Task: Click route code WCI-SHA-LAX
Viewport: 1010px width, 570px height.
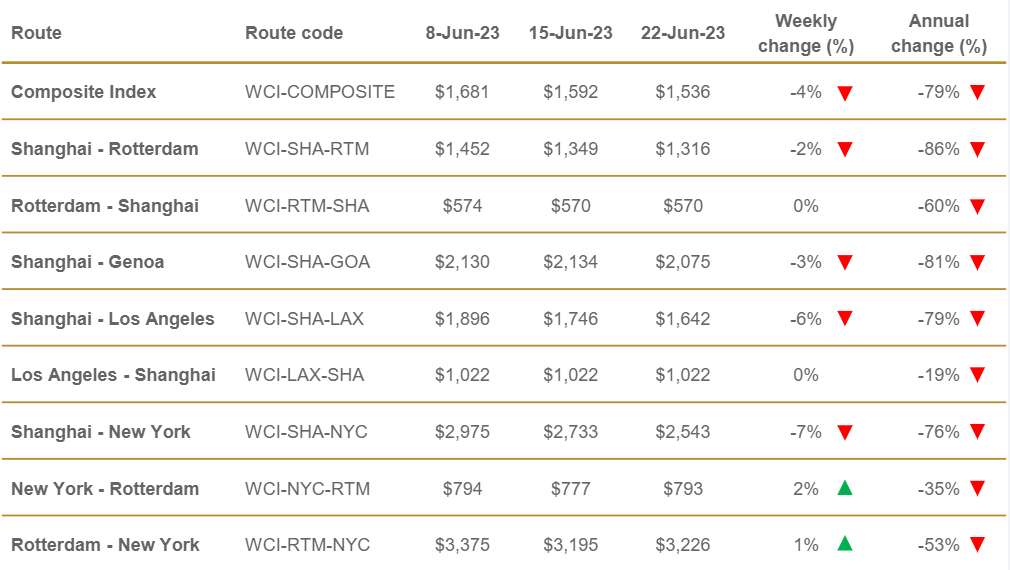Action: 305,319
